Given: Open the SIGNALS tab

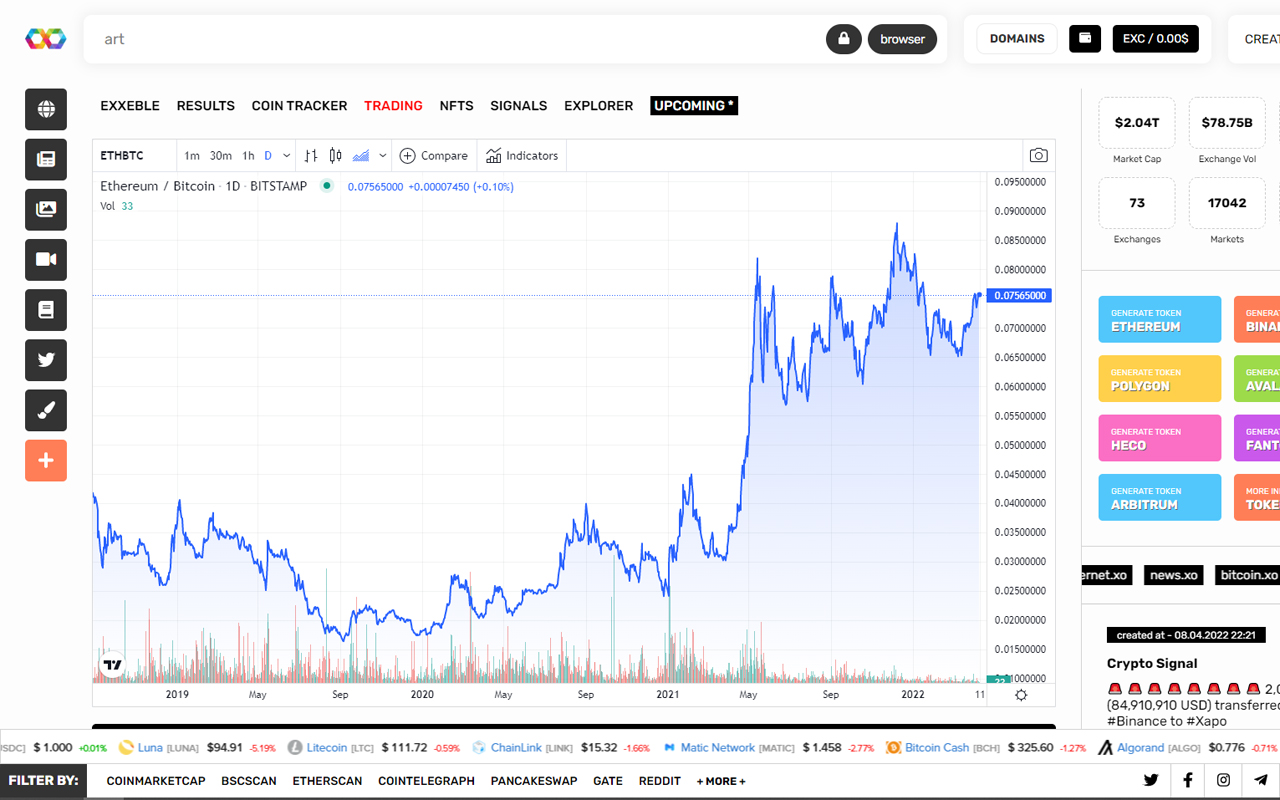Looking at the screenshot, I should (x=519, y=105).
